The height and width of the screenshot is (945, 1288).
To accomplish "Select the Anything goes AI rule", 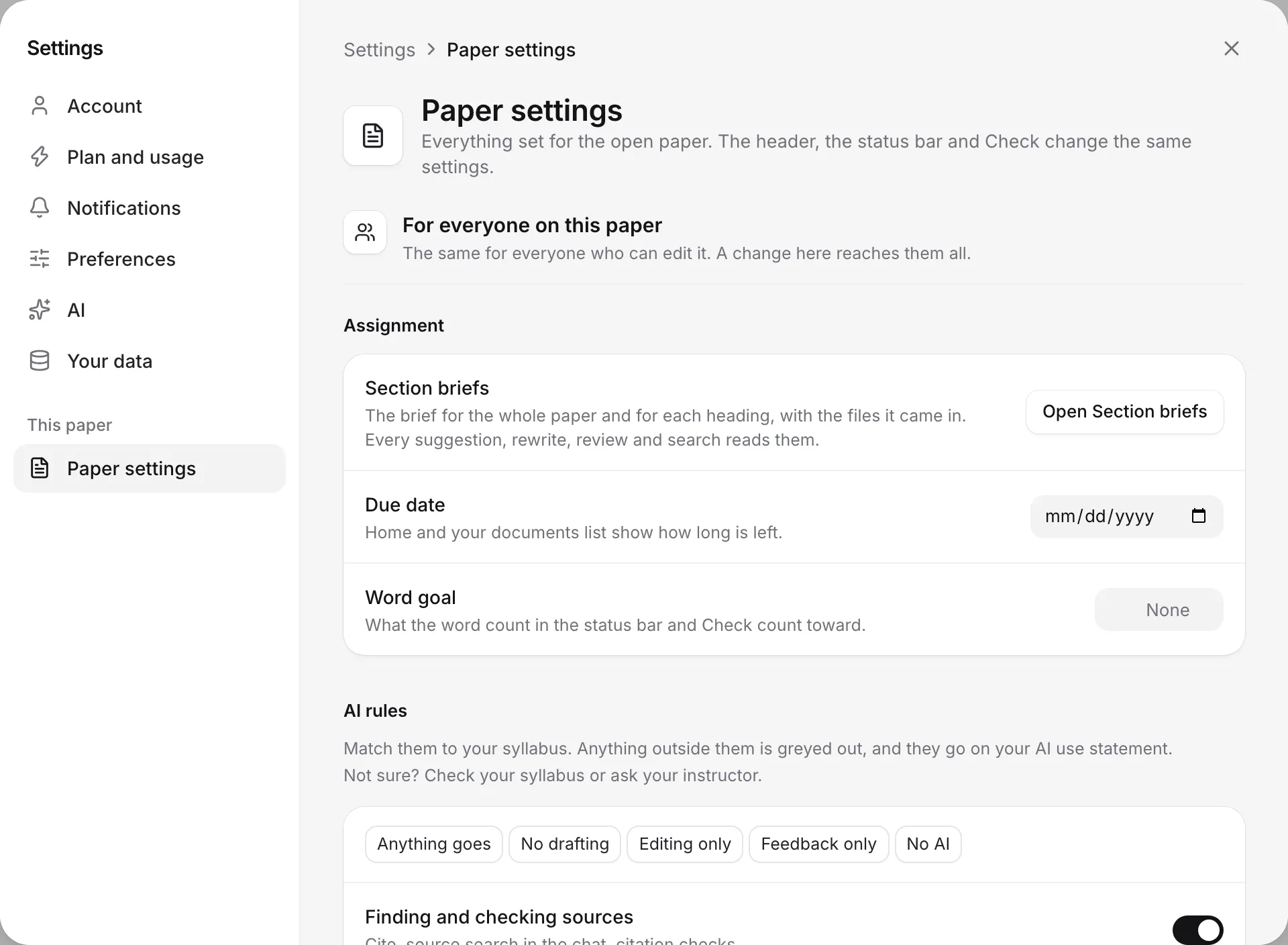I will pyautogui.click(x=434, y=844).
